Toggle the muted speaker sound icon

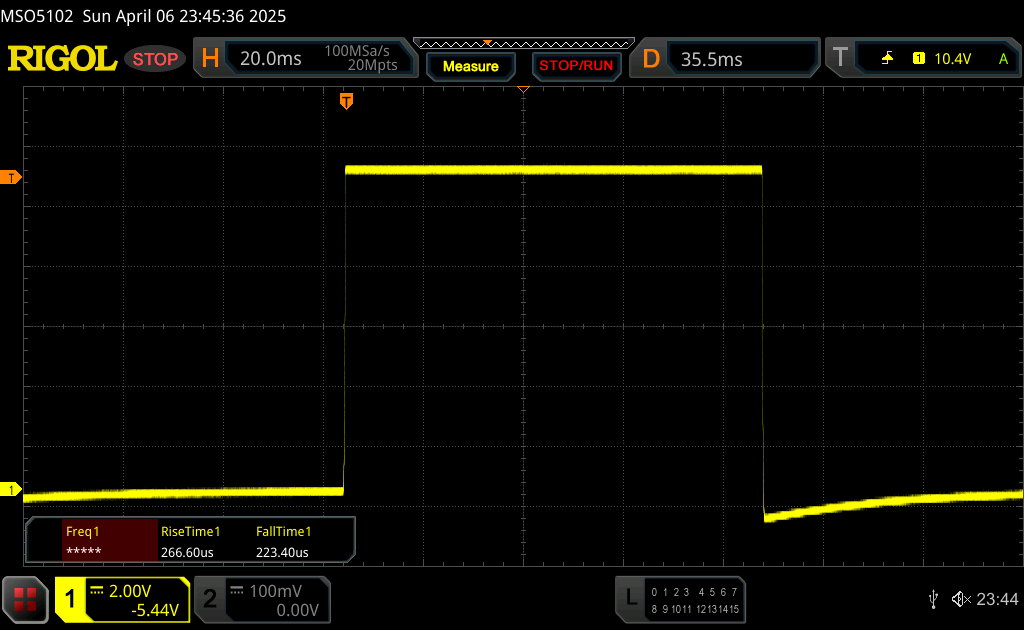pyautogui.click(x=960, y=598)
